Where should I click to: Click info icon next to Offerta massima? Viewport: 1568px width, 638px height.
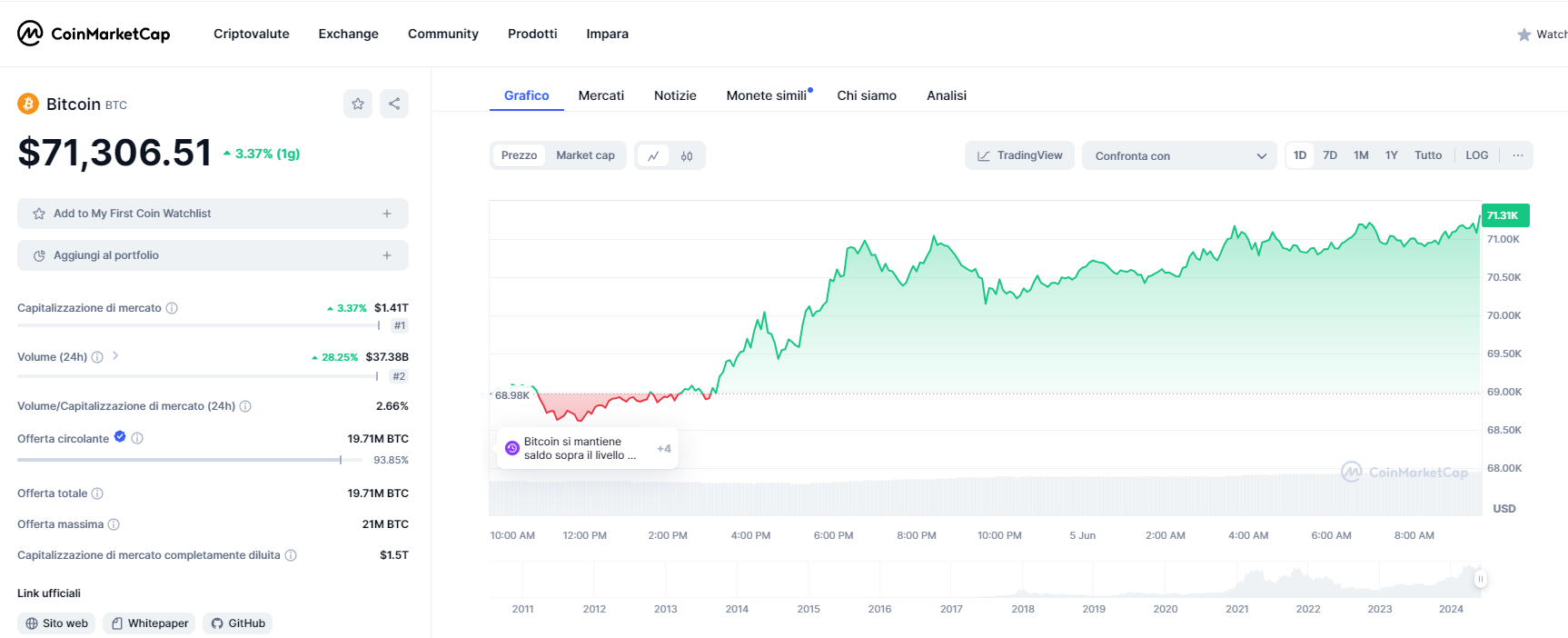tap(114, 524)
